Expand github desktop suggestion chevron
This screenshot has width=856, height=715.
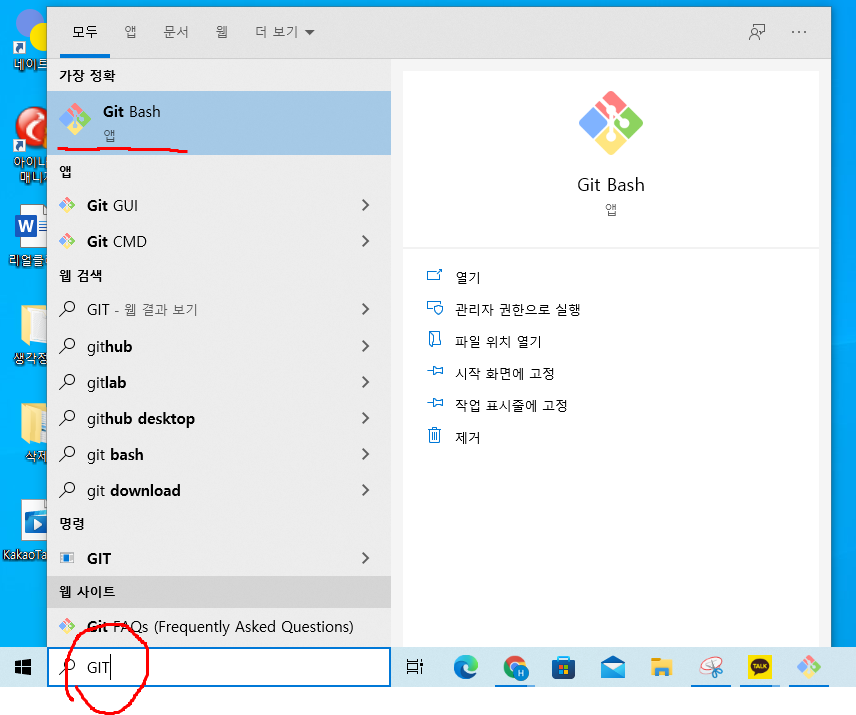(366, 418)
